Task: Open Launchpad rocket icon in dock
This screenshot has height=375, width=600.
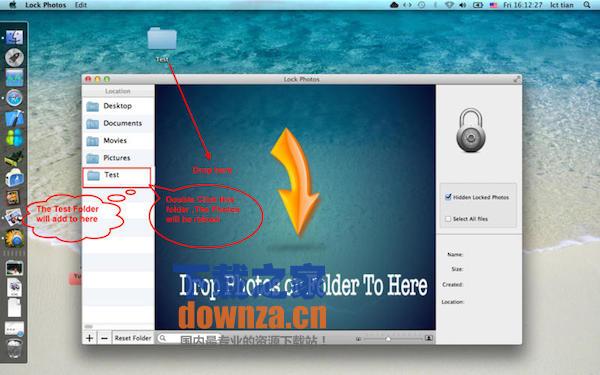Action: click(14, 57)
